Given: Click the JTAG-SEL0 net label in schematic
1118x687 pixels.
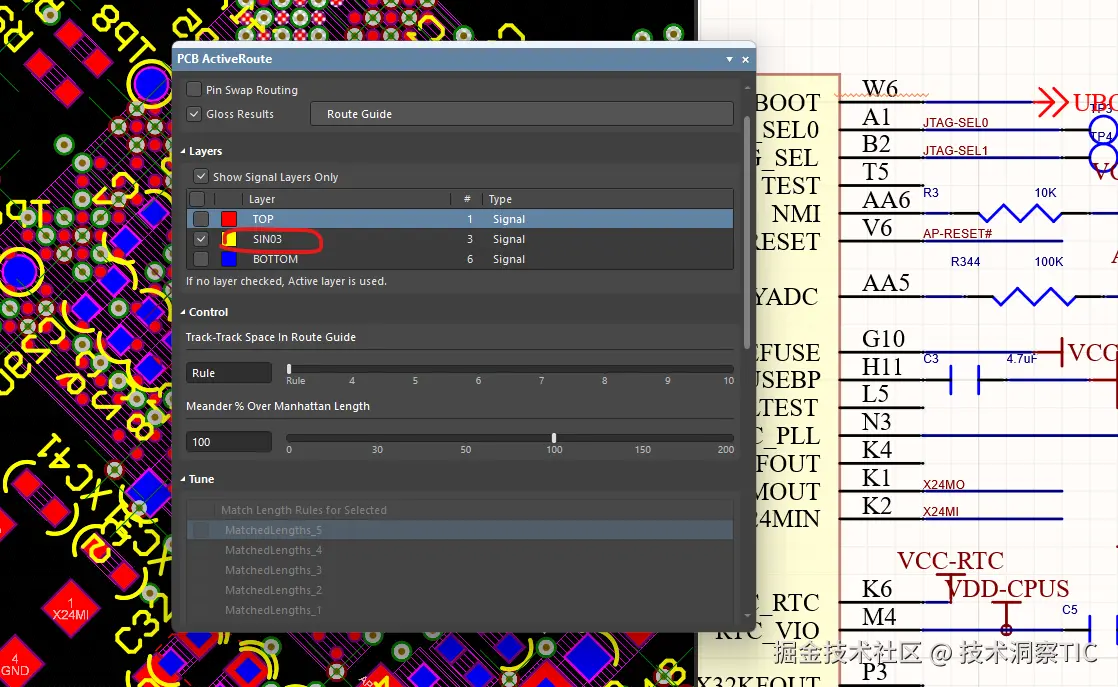Looking at the screenshot, I should [955, 123].
